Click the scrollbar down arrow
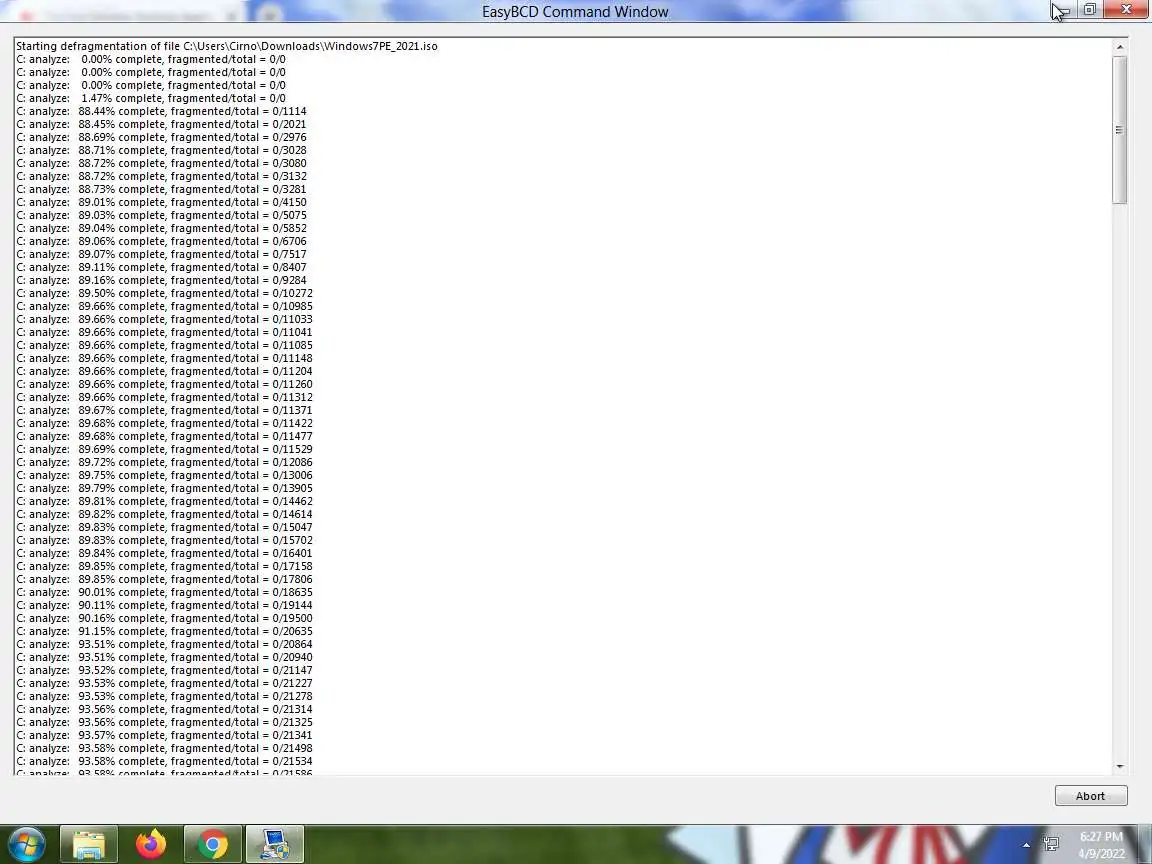 pyautogui.click(x=1120, y=766)
